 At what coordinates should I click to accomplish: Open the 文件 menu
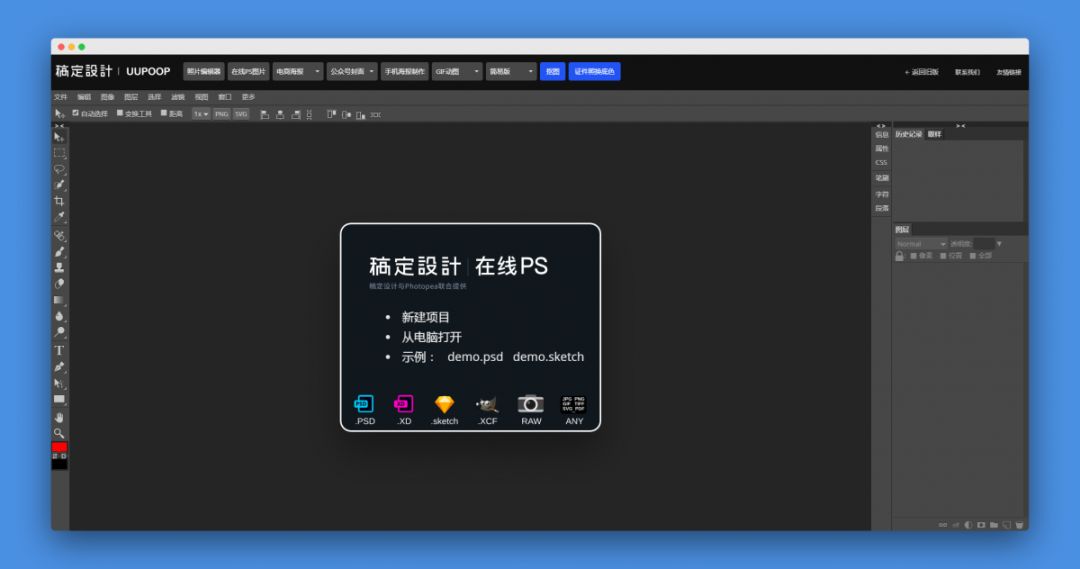click(x=61, y=97)
